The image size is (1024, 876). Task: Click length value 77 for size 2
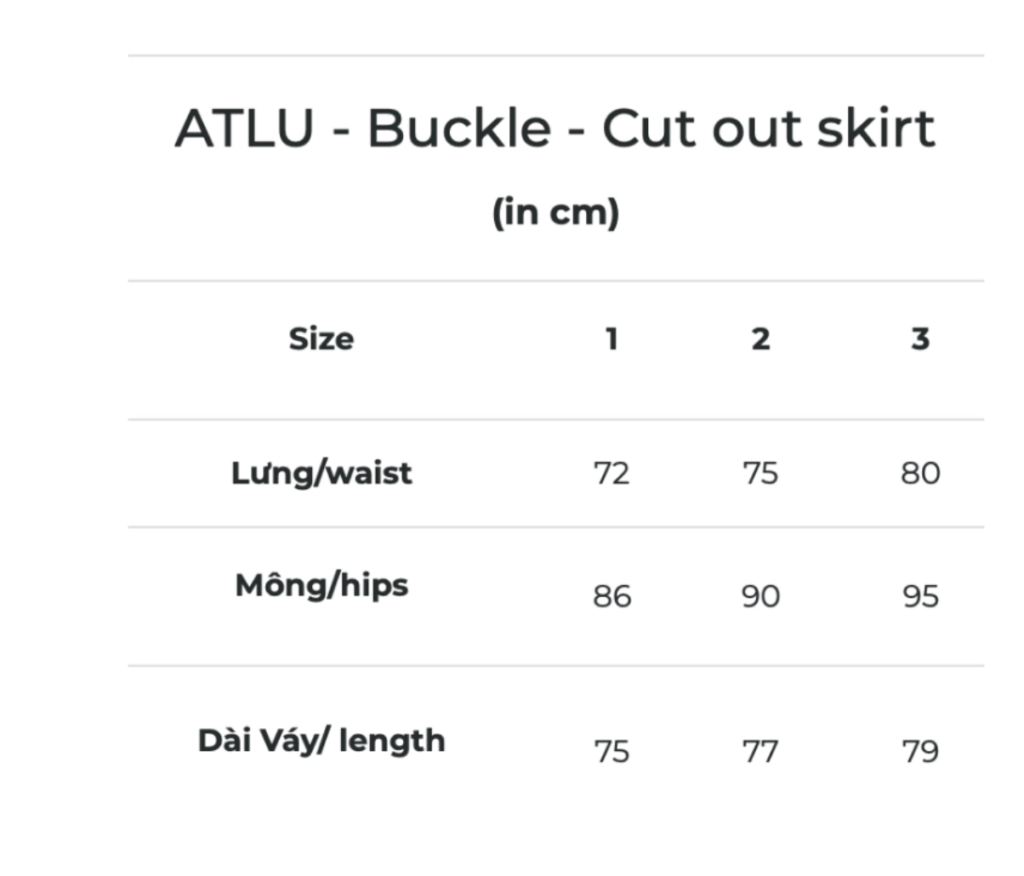click(760, 751)
